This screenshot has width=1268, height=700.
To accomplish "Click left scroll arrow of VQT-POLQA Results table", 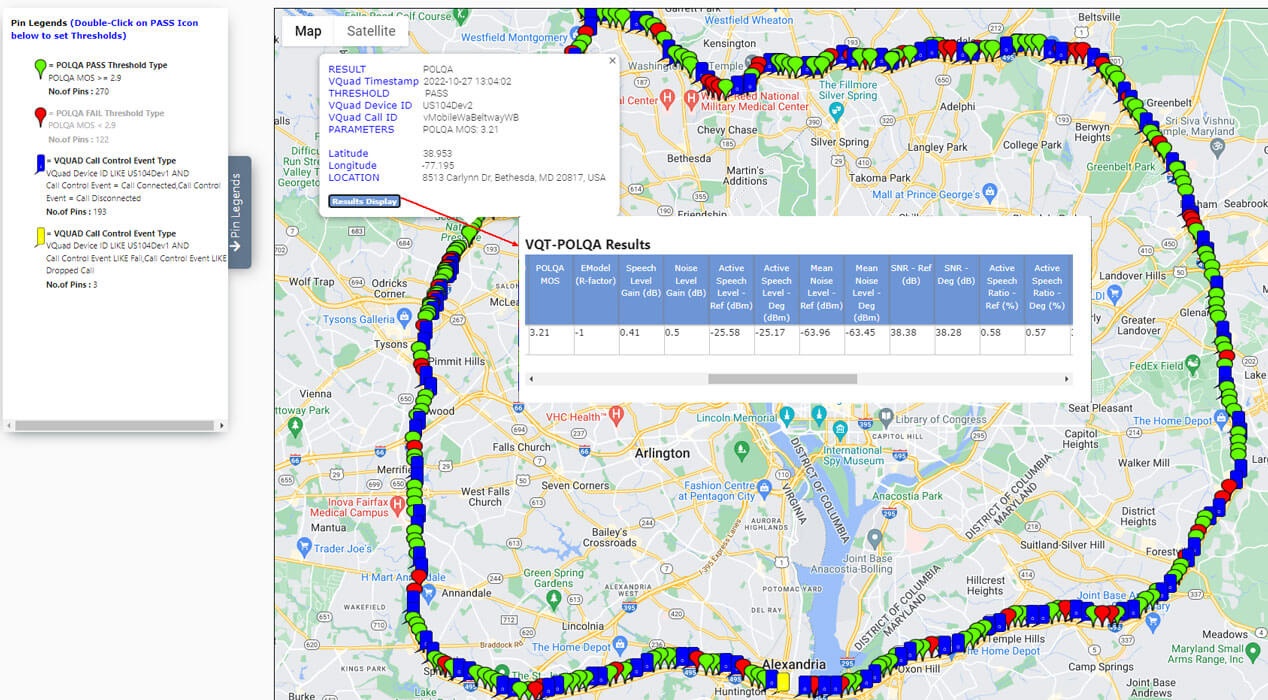I will pyautogui.click(x=530, y=379).
